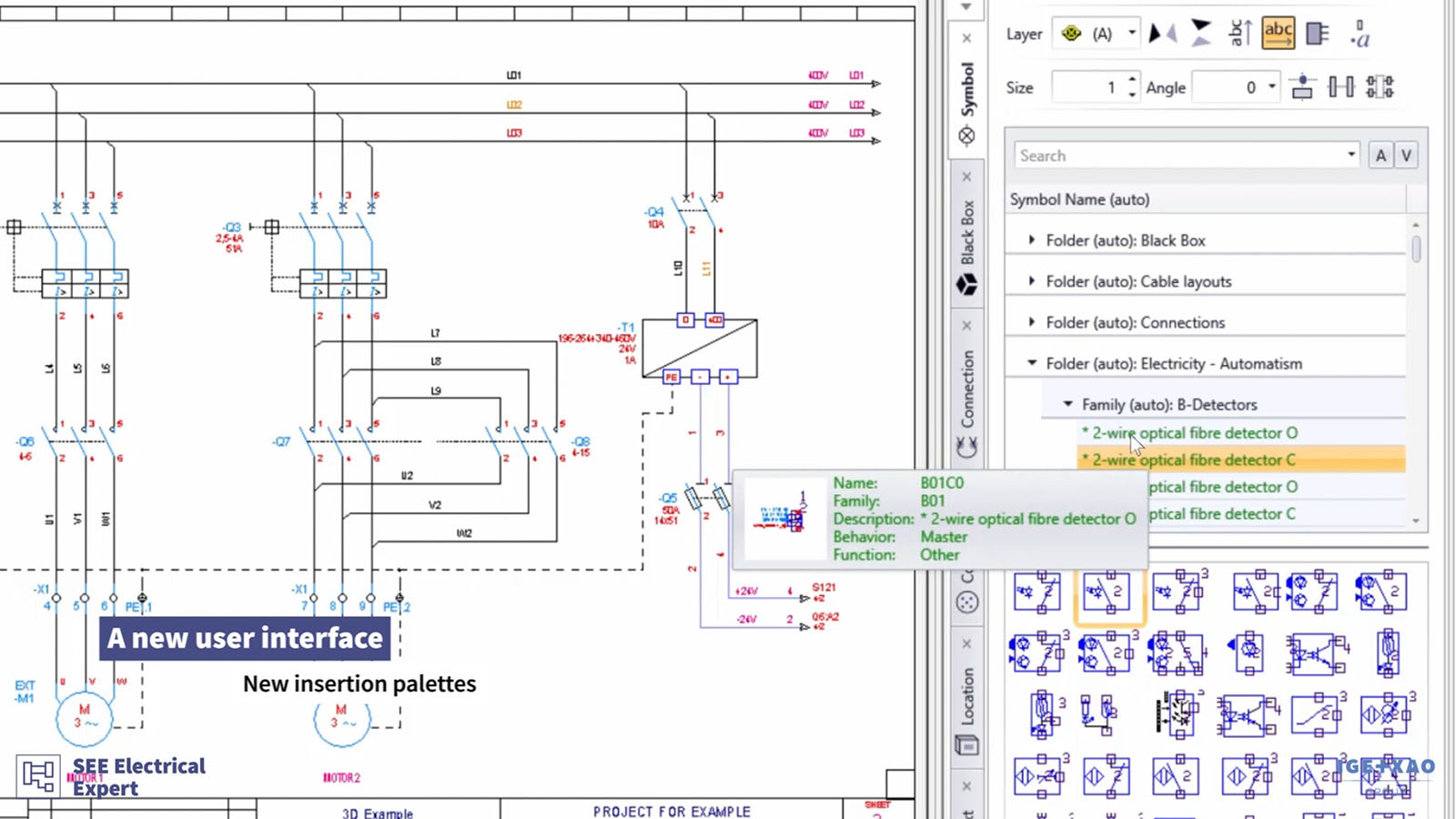Click '3D Example' title block text
This screenshot has width=1456, height=819.
pos(378,813)
